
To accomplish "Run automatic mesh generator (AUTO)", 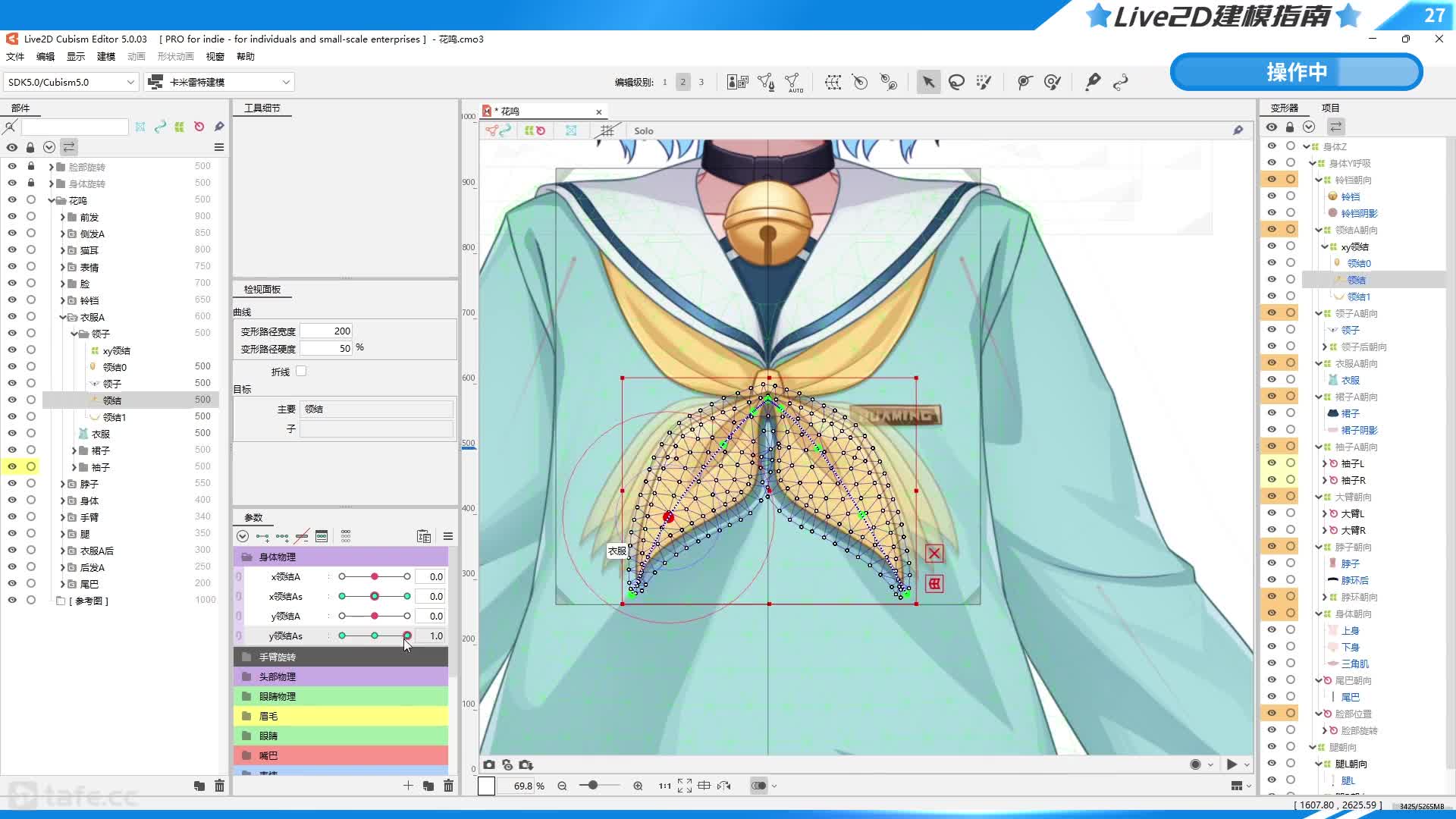I will click(793, 82).
